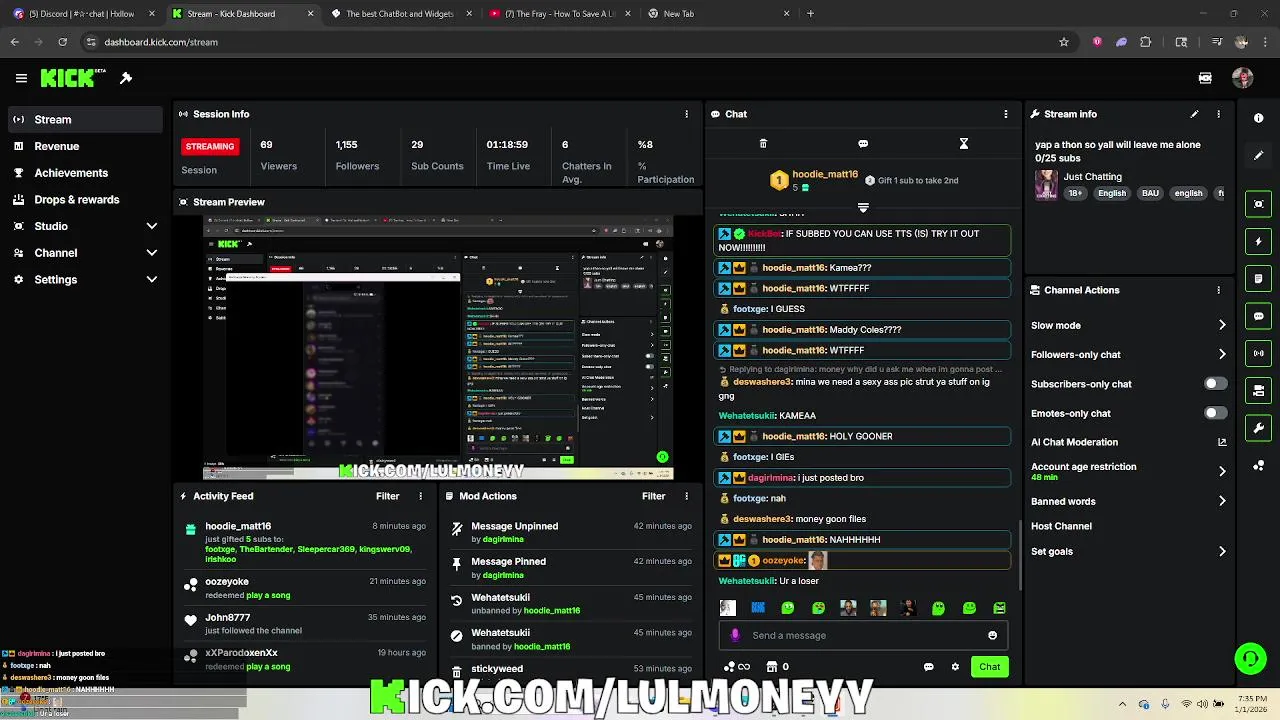Expand the Settings sidebar section
Viewport: 1280px width, 720px height.
click(152, 280)
